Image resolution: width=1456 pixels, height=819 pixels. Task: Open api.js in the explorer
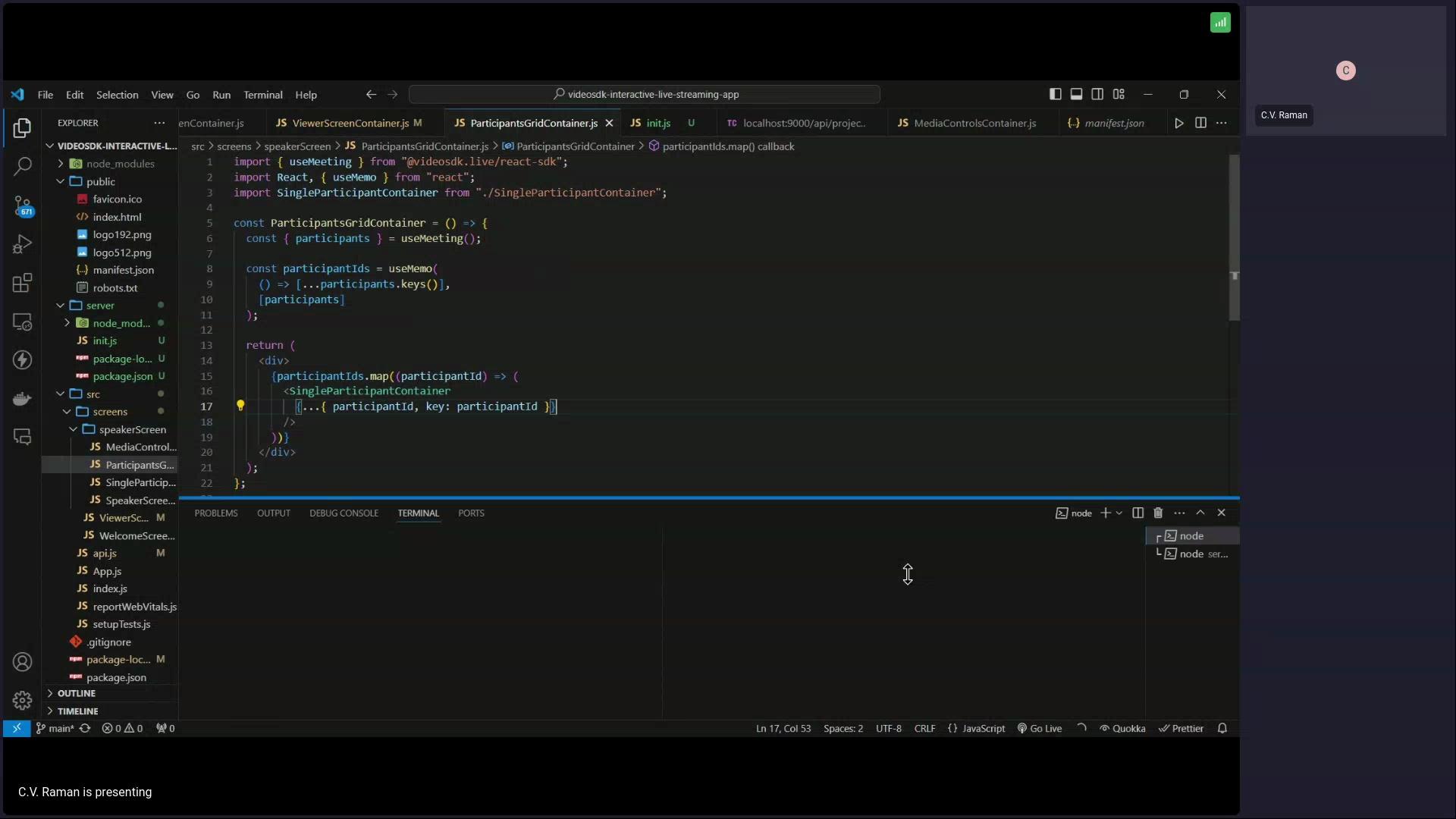tap(105, 554)
